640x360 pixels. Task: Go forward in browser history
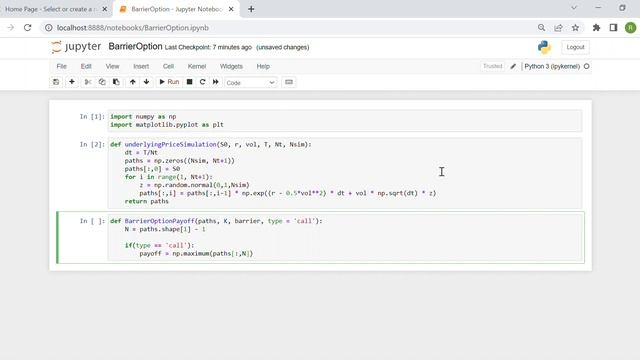pos(11,28)
